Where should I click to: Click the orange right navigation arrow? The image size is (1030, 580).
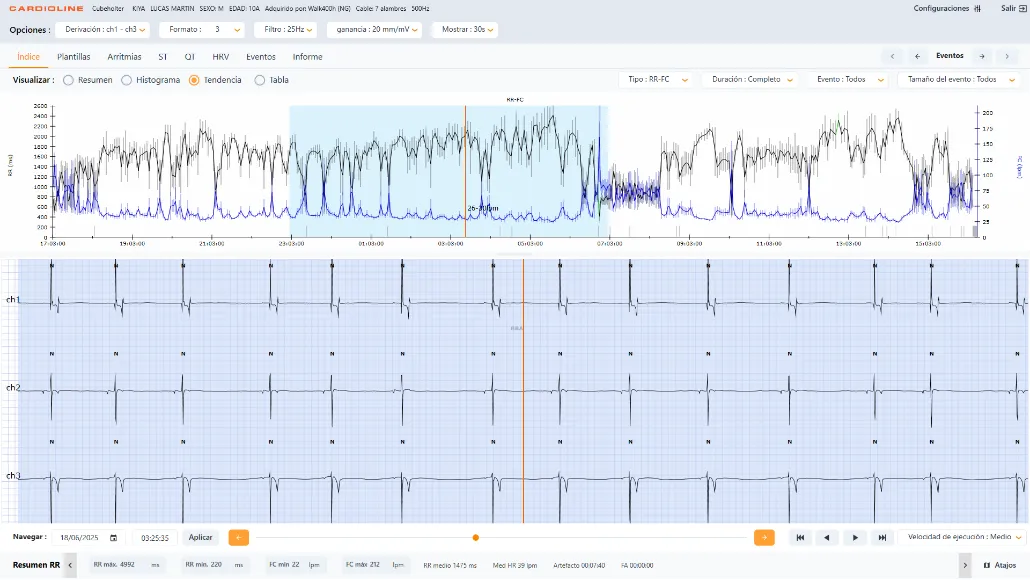point(764,537)
